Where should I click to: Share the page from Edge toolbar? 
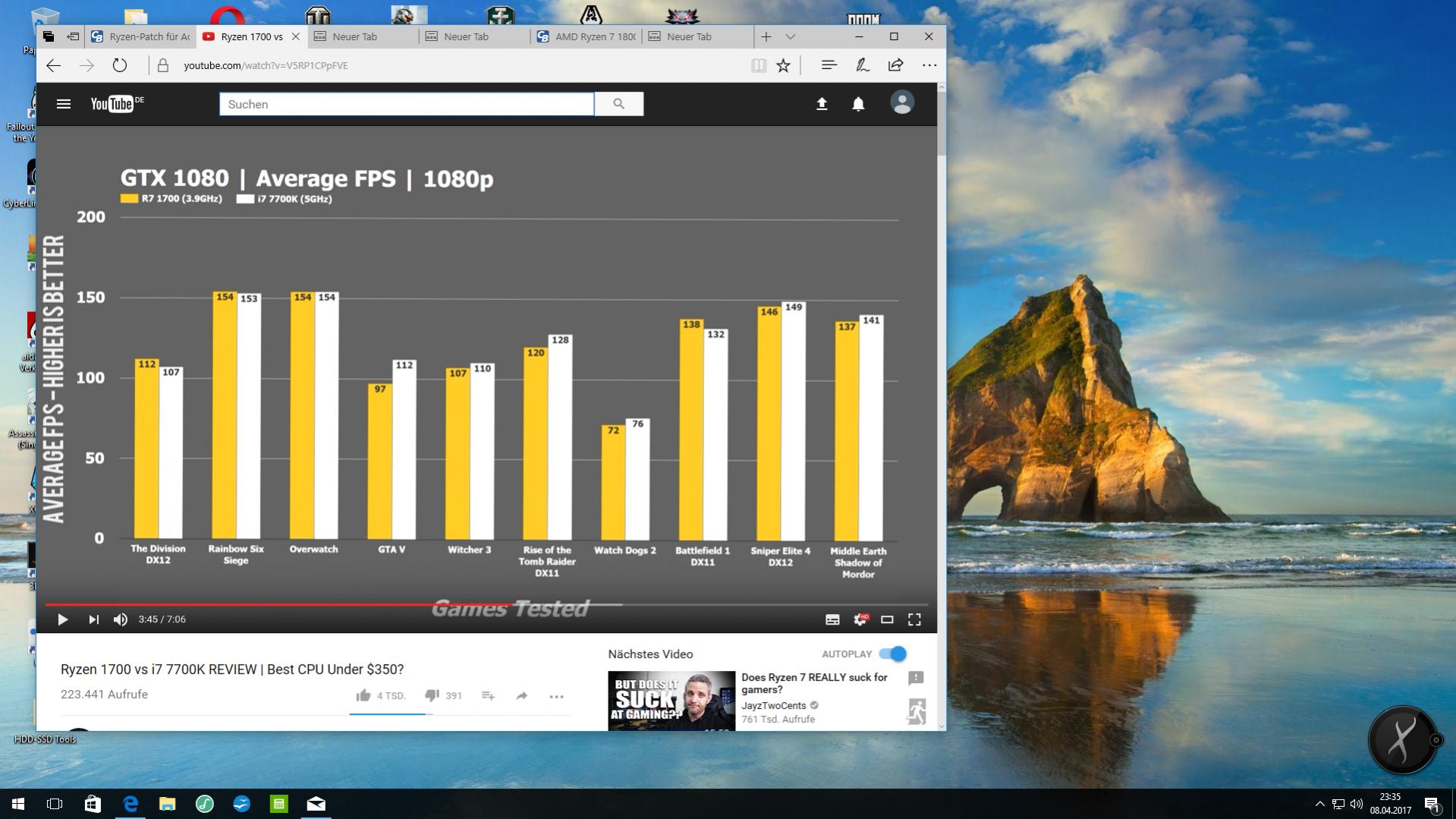click(896, 65)
